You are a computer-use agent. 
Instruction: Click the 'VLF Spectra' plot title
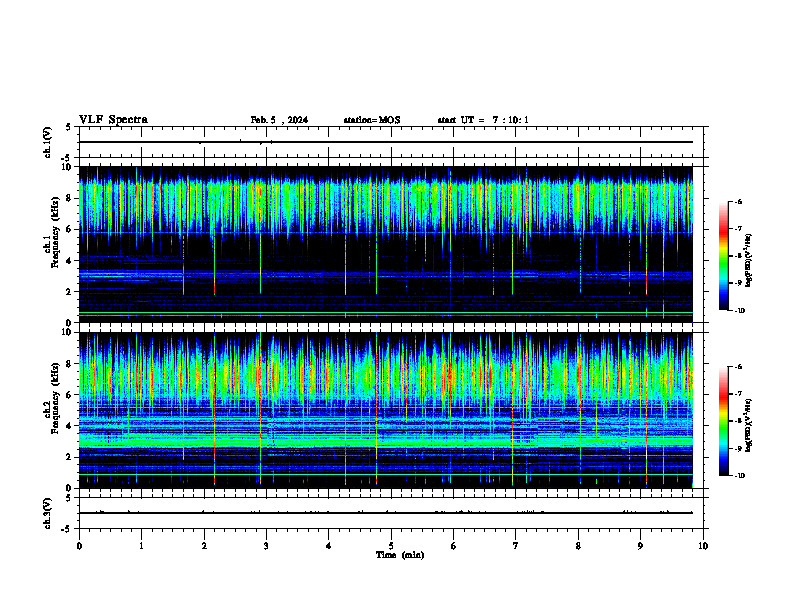coord(113,120)
